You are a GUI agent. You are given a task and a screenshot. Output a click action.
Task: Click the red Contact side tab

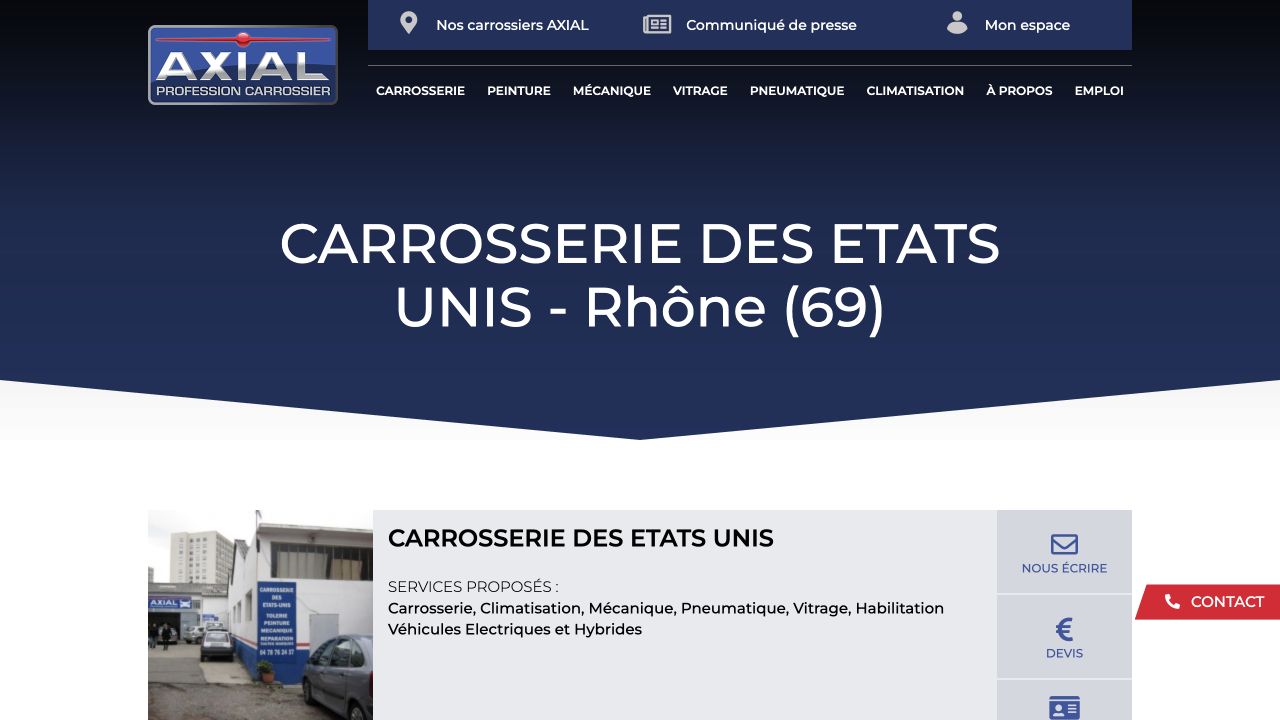coord(1208,602)
